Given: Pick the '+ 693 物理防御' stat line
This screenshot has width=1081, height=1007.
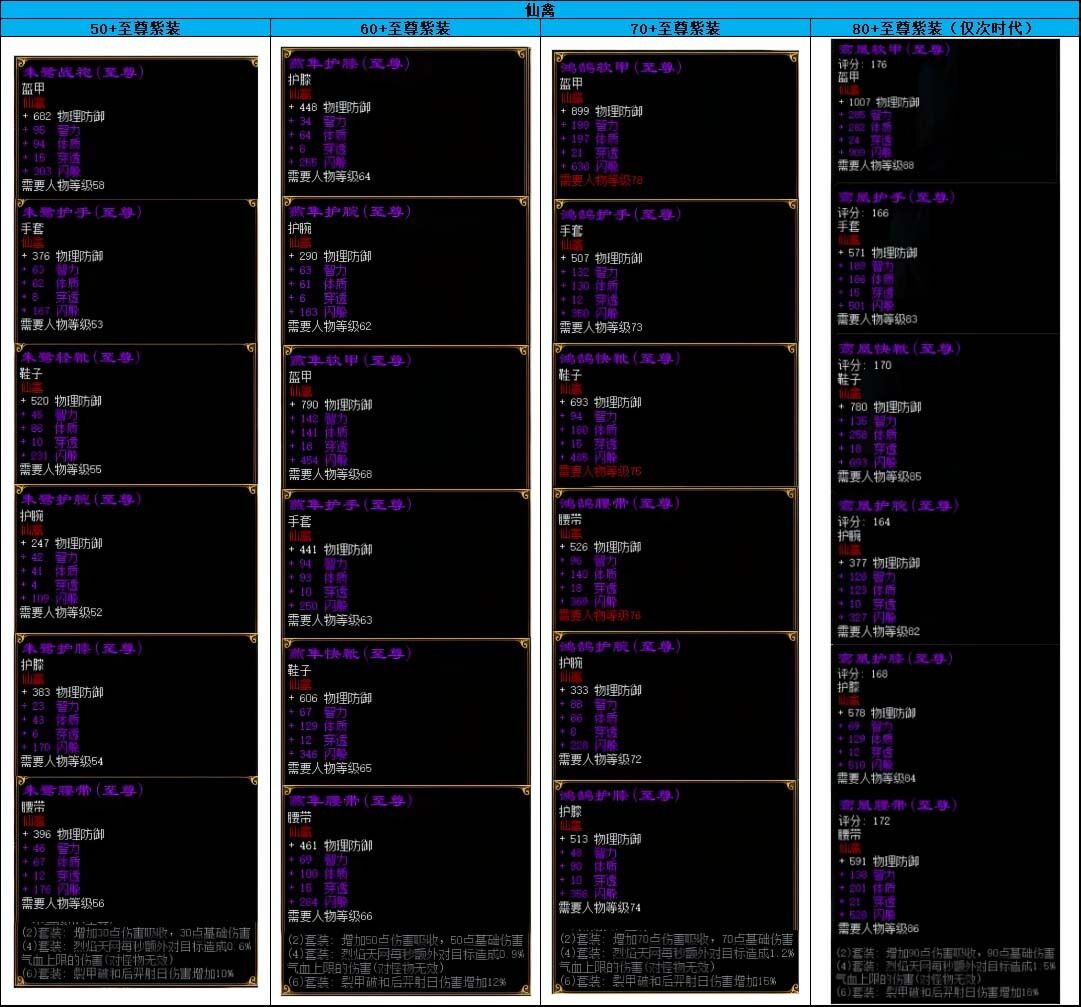Looking at the screenshot, I should click(600, 402).
